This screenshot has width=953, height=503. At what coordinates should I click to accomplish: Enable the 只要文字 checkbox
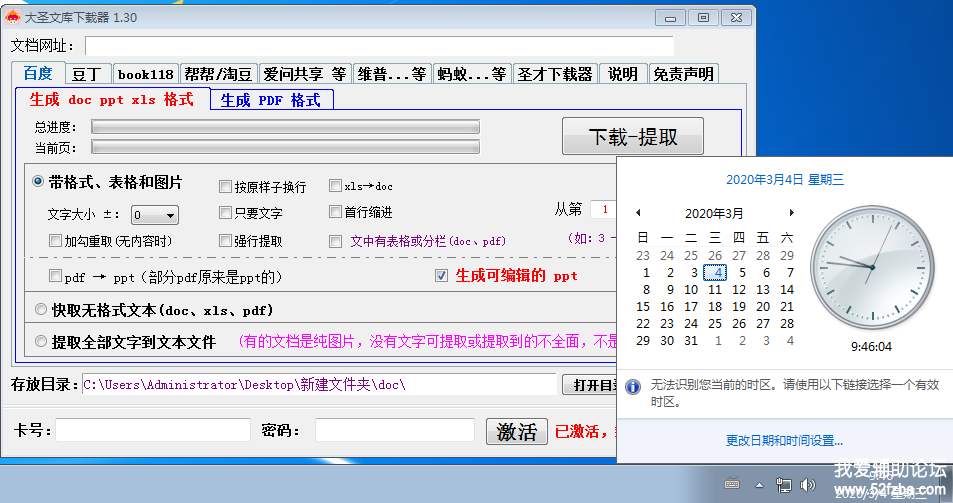225,213
